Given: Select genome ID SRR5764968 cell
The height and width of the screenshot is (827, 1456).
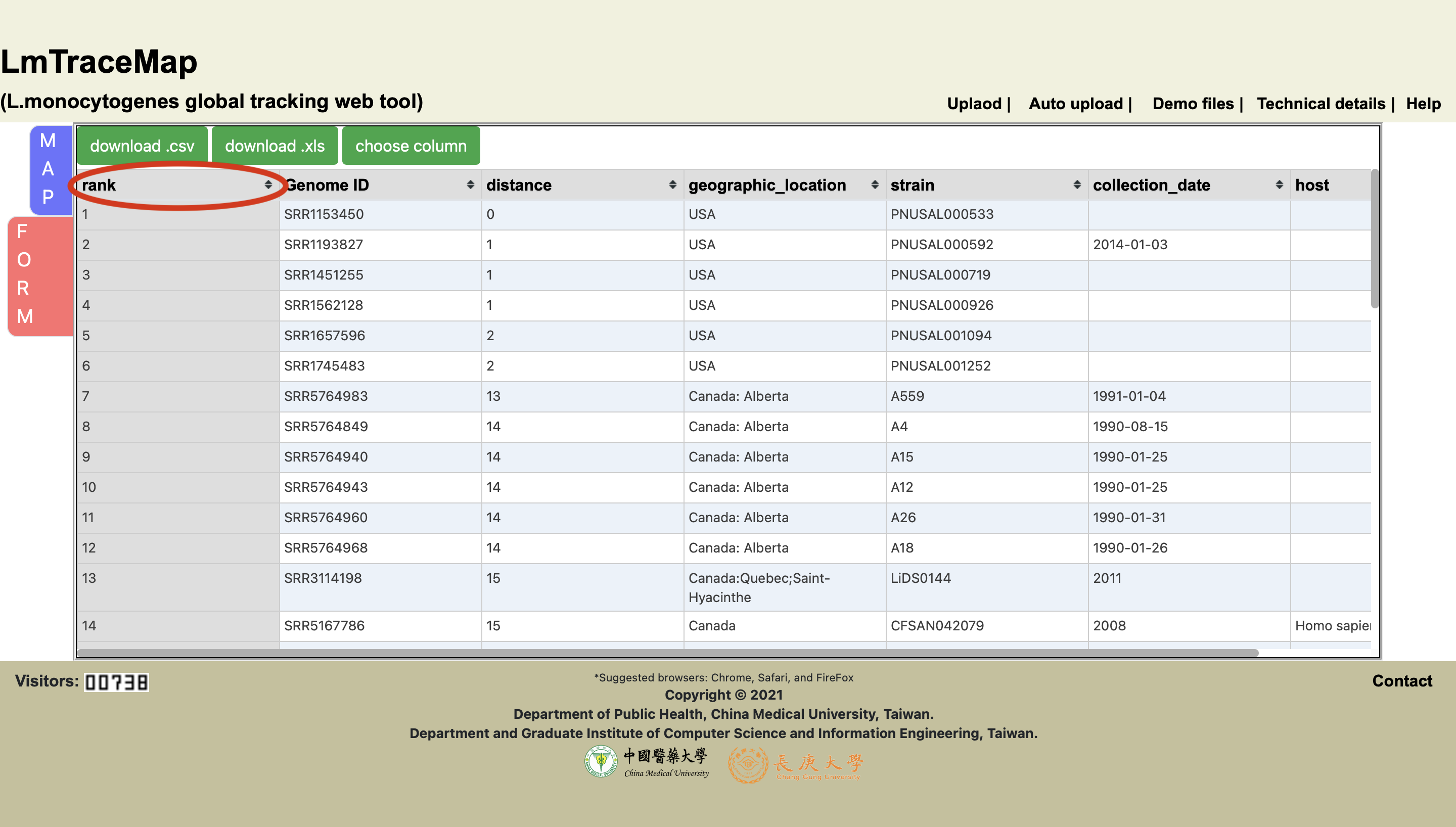Looking at the screenshot, I should click(x=381, y=548).
